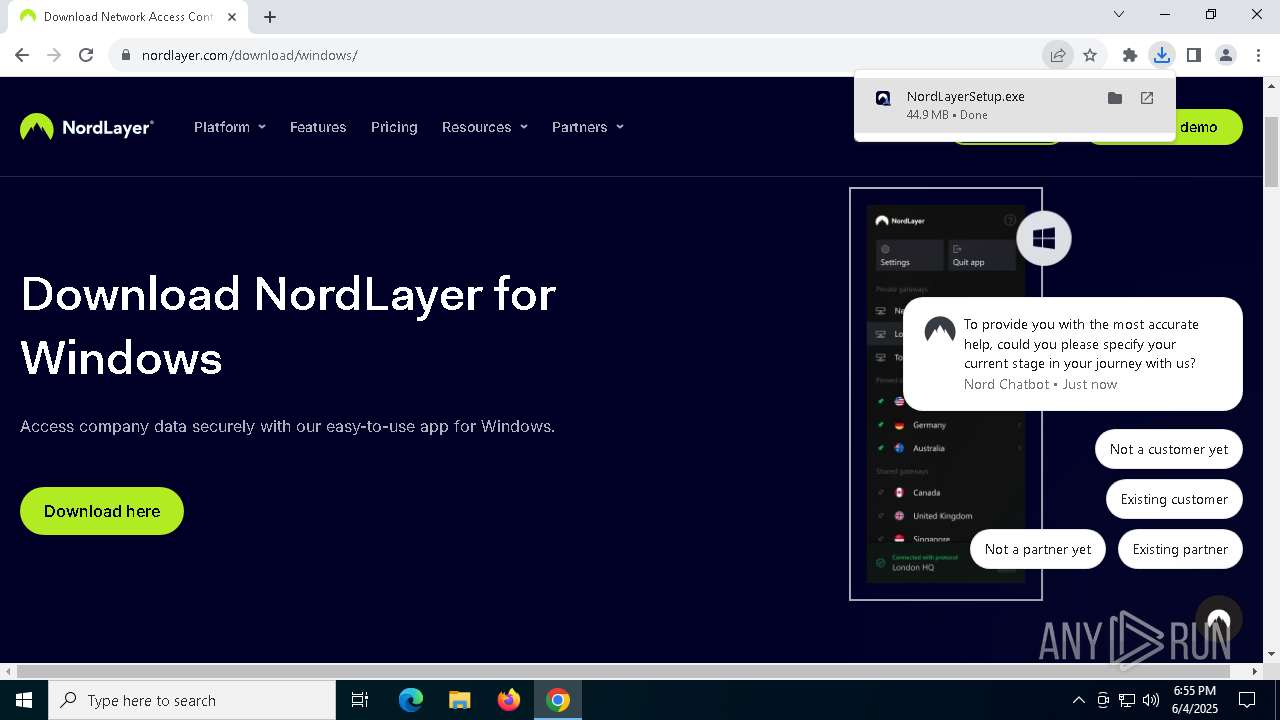This screenshot has width=1280, height=720.
Task: Choose Not a partner yet
Action: pos(1038,549)
